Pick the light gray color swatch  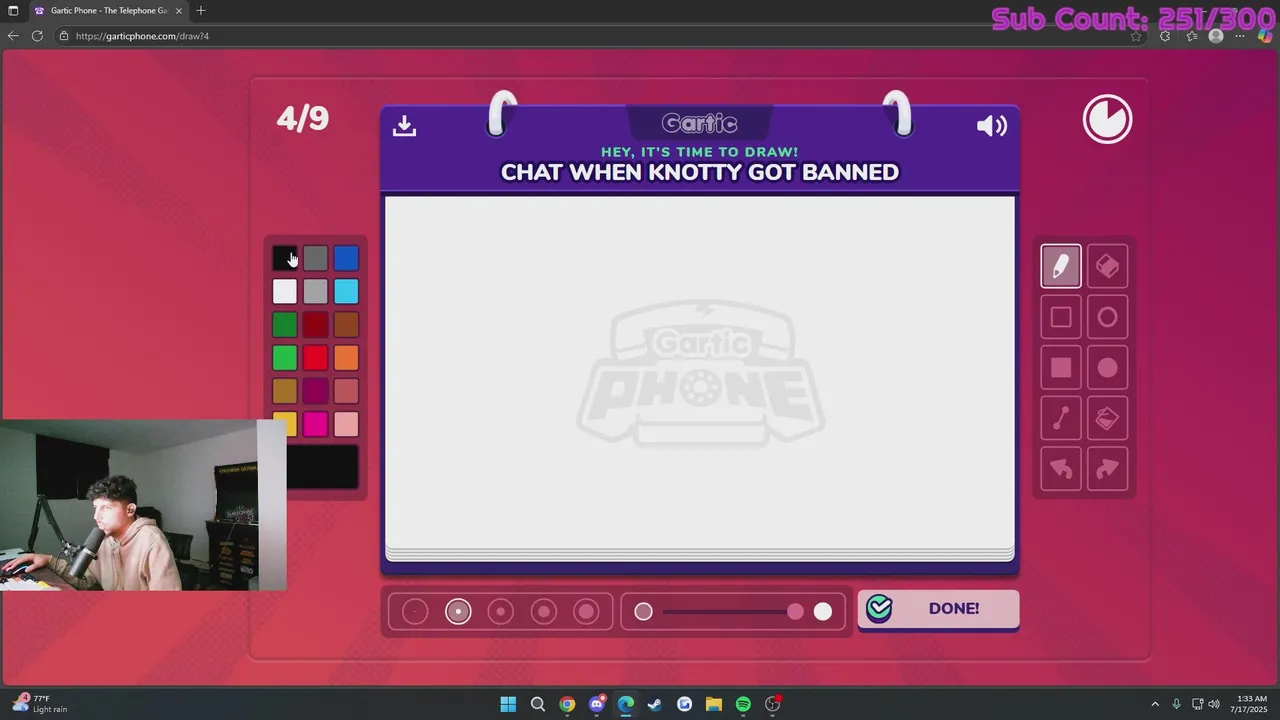[315, 291]
